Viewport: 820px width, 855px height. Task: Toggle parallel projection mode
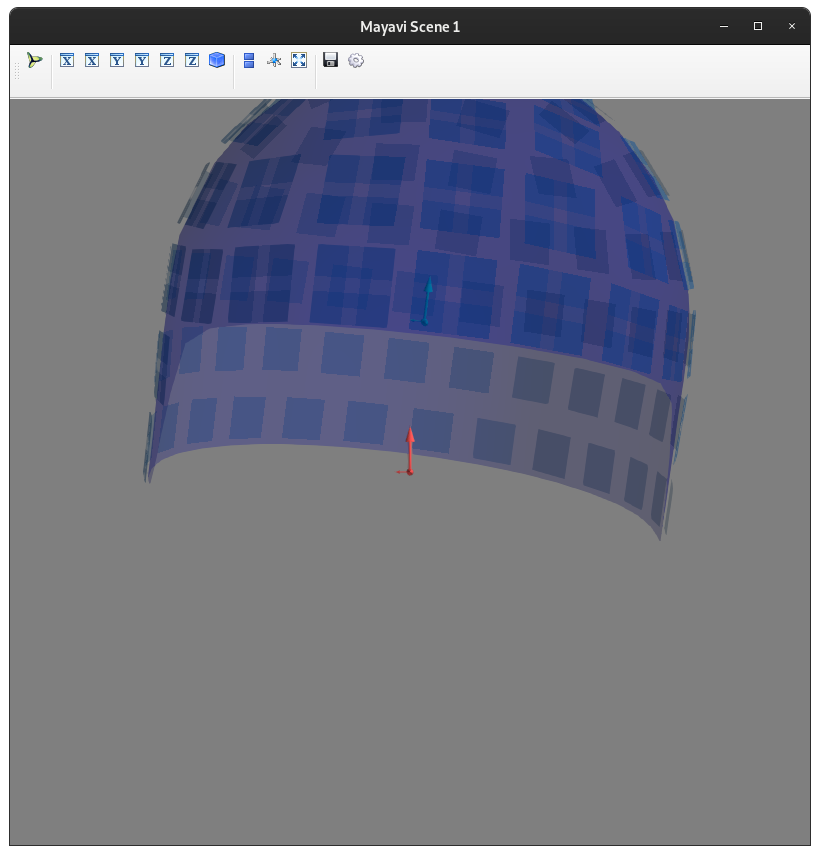point(248,60)
